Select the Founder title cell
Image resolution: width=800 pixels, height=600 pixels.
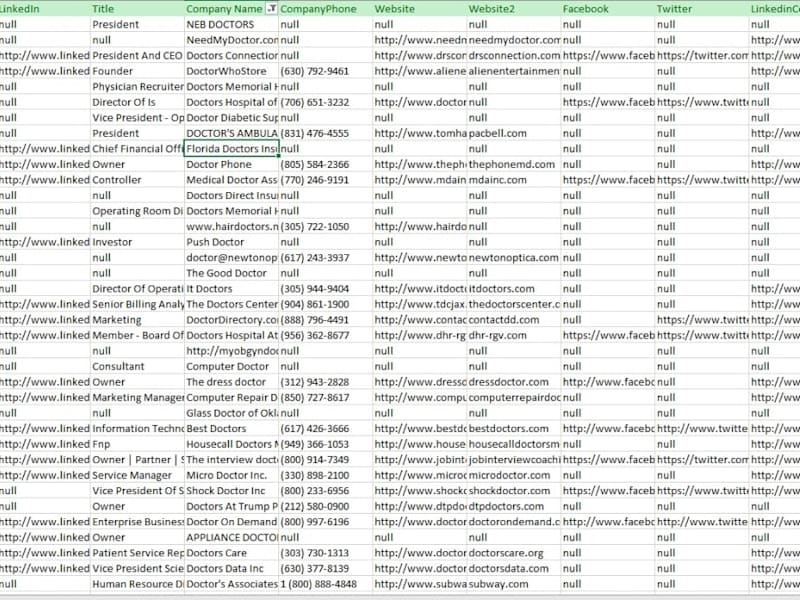click(137, 71)
